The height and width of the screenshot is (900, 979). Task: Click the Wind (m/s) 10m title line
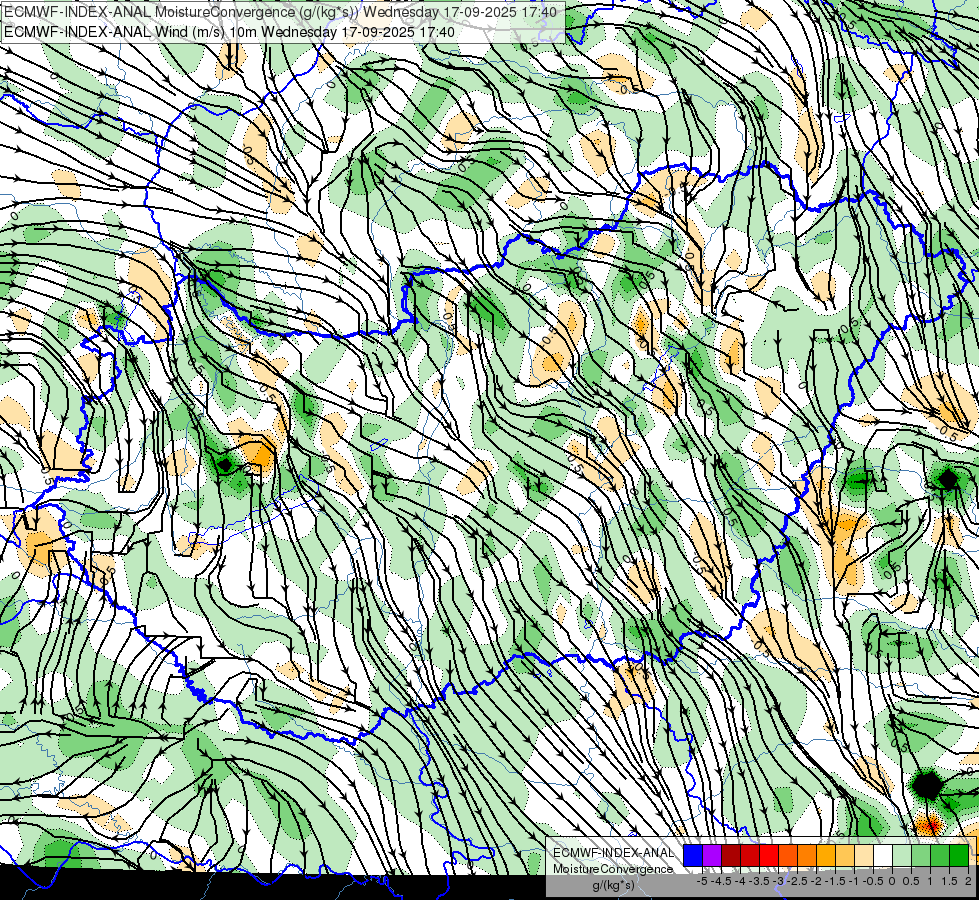[x=229, y=32]
